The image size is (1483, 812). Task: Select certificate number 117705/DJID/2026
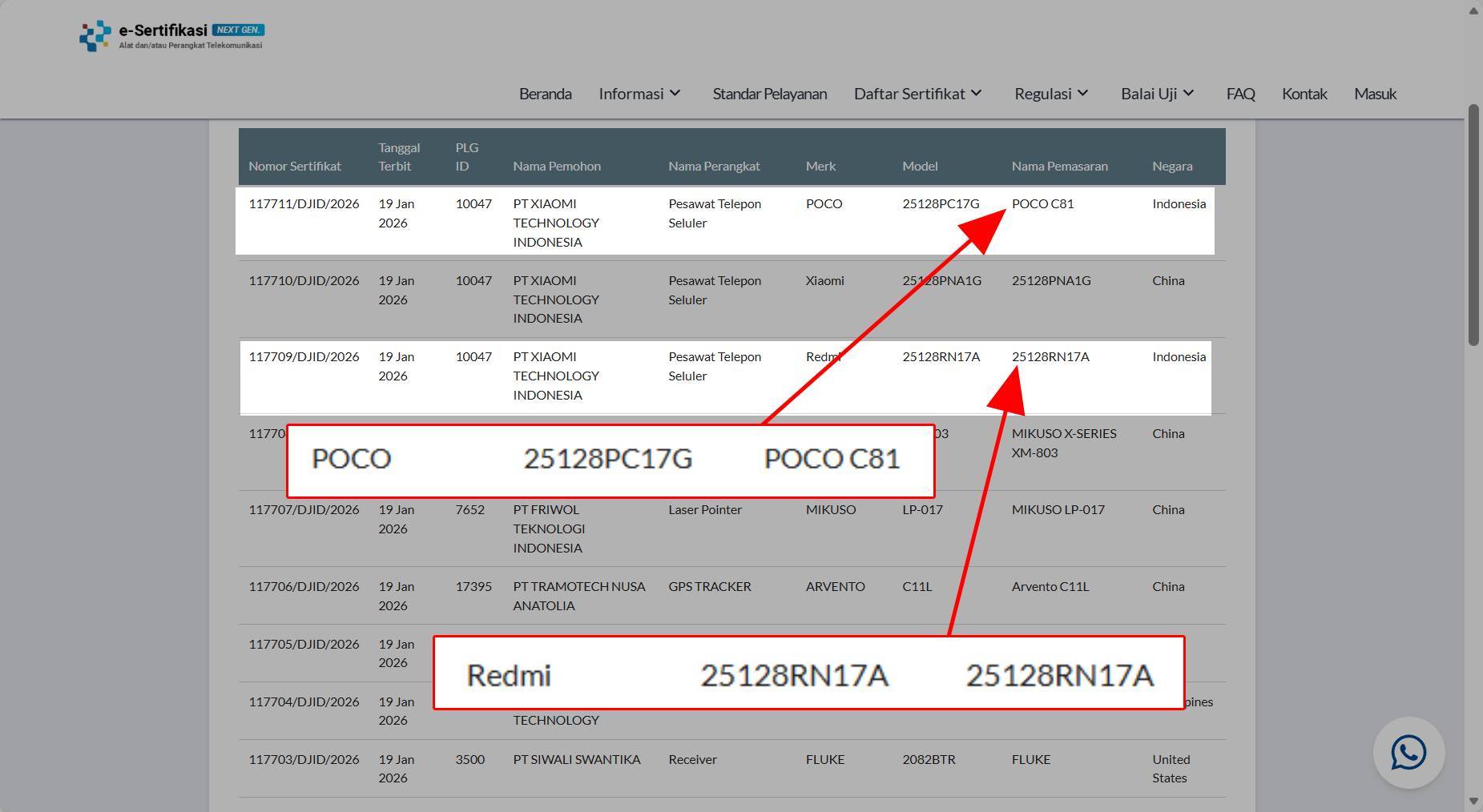(304, 644)
